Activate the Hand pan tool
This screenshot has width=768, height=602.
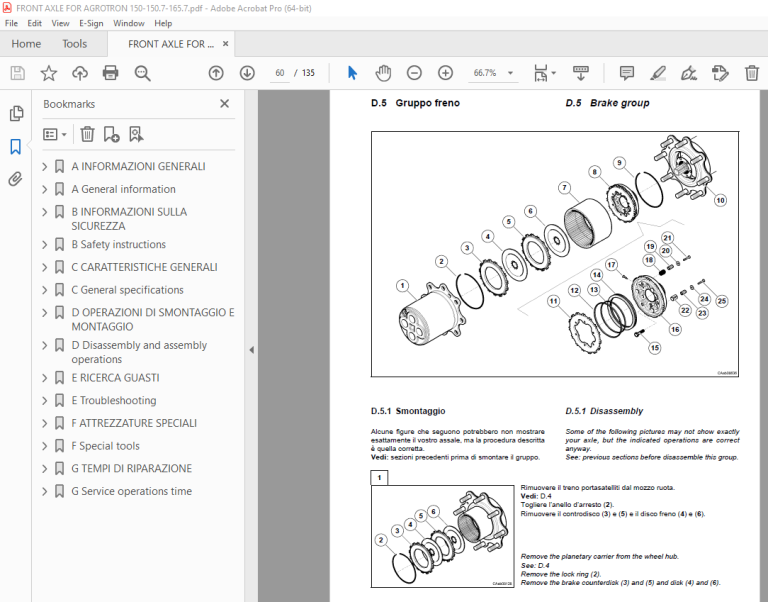click(383, 73)
